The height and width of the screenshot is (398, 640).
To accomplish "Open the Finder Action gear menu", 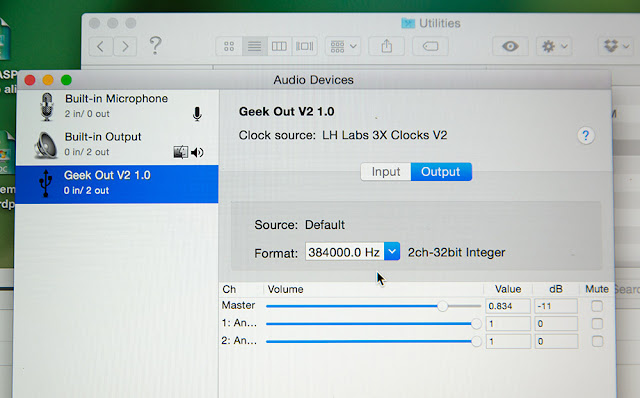I will point(554,46).
